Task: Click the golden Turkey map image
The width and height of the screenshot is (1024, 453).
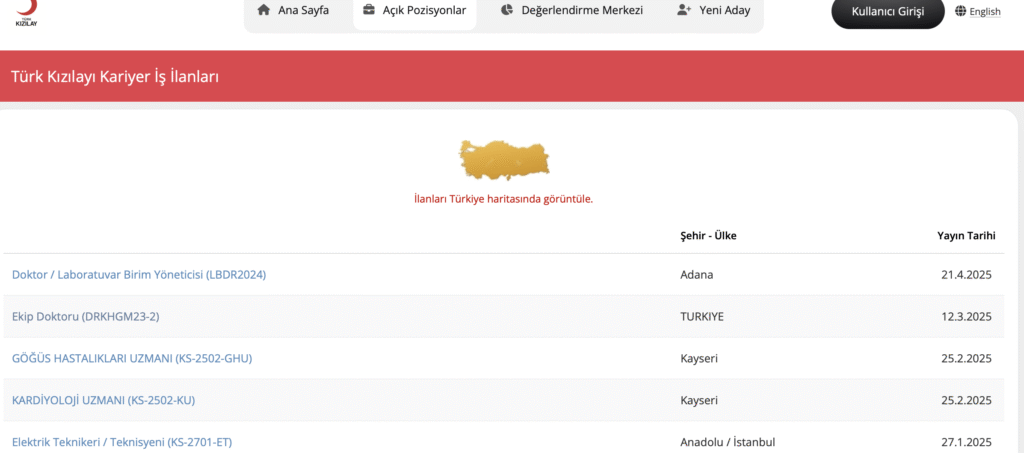Action: click(x=504, y=160)
